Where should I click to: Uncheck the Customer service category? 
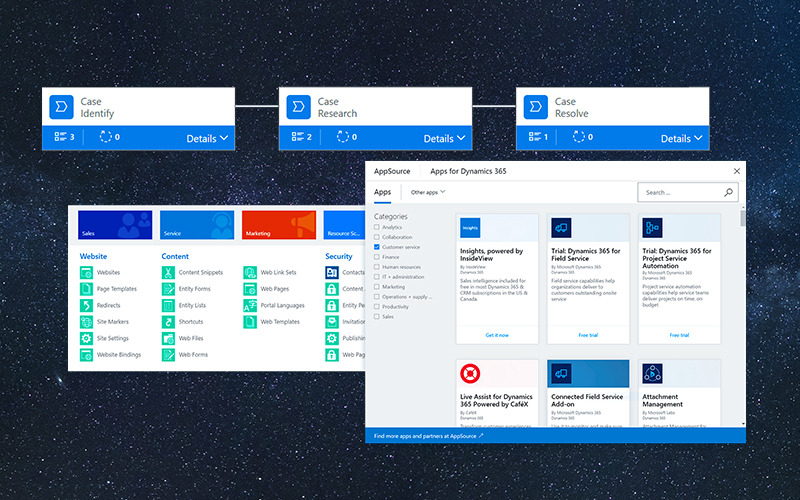click(x=377, y=247)
